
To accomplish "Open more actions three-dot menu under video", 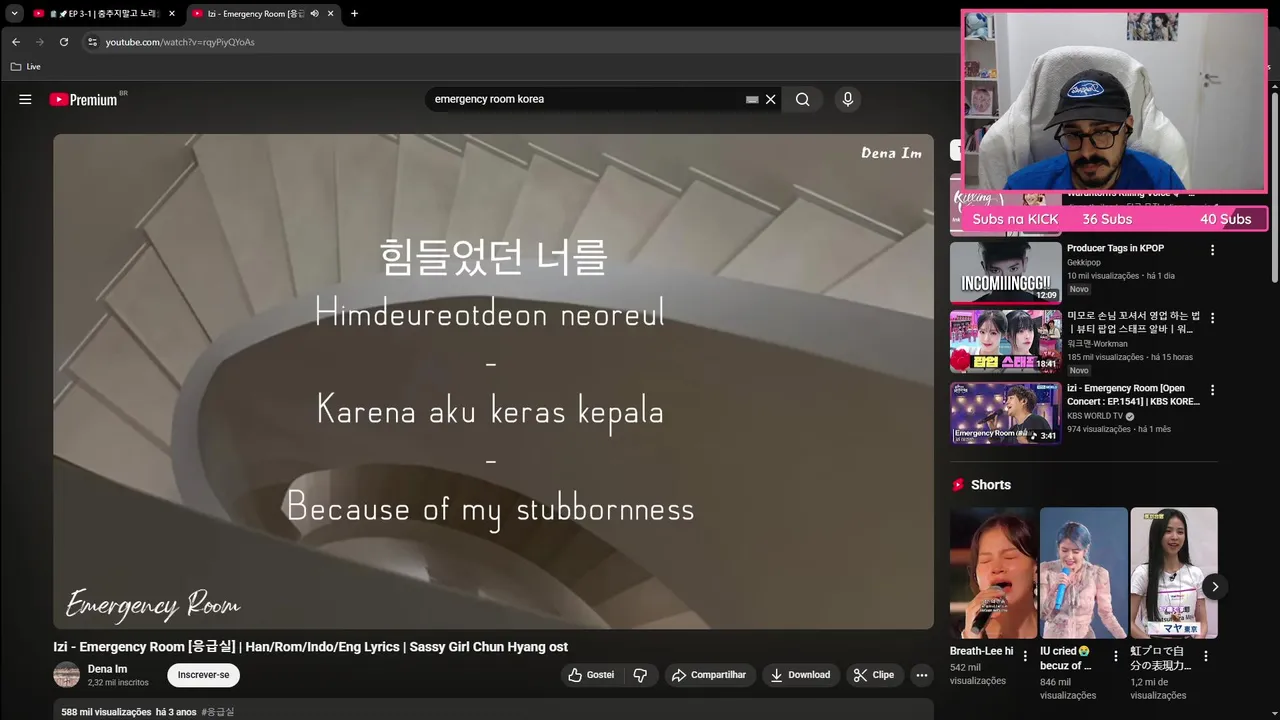I will (x=922, y=675).
